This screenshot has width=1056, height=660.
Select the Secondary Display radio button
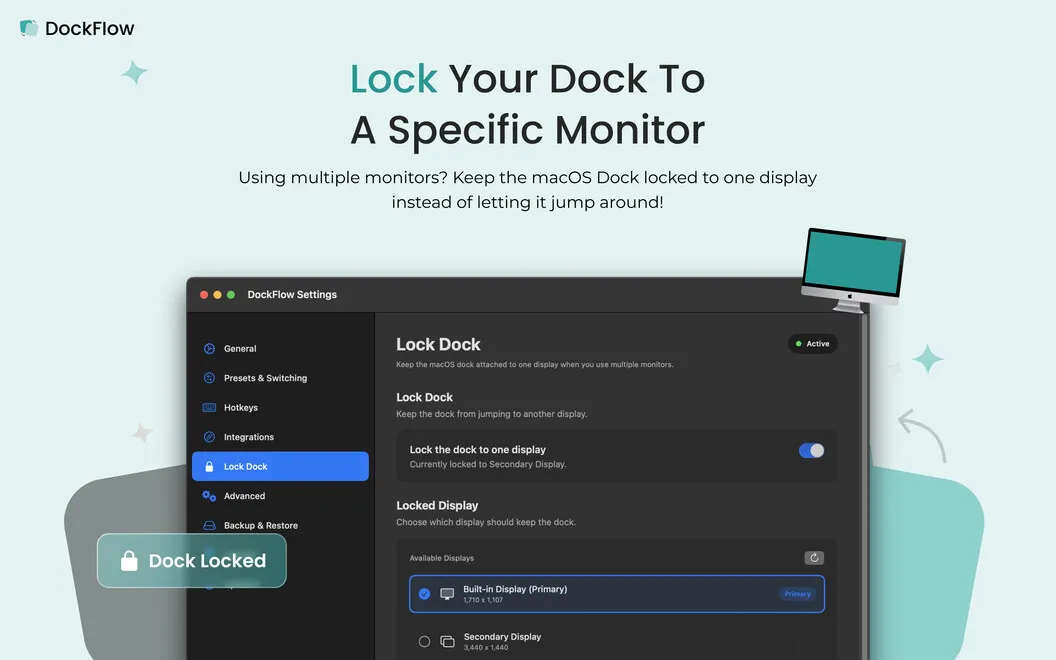[424, 642]
